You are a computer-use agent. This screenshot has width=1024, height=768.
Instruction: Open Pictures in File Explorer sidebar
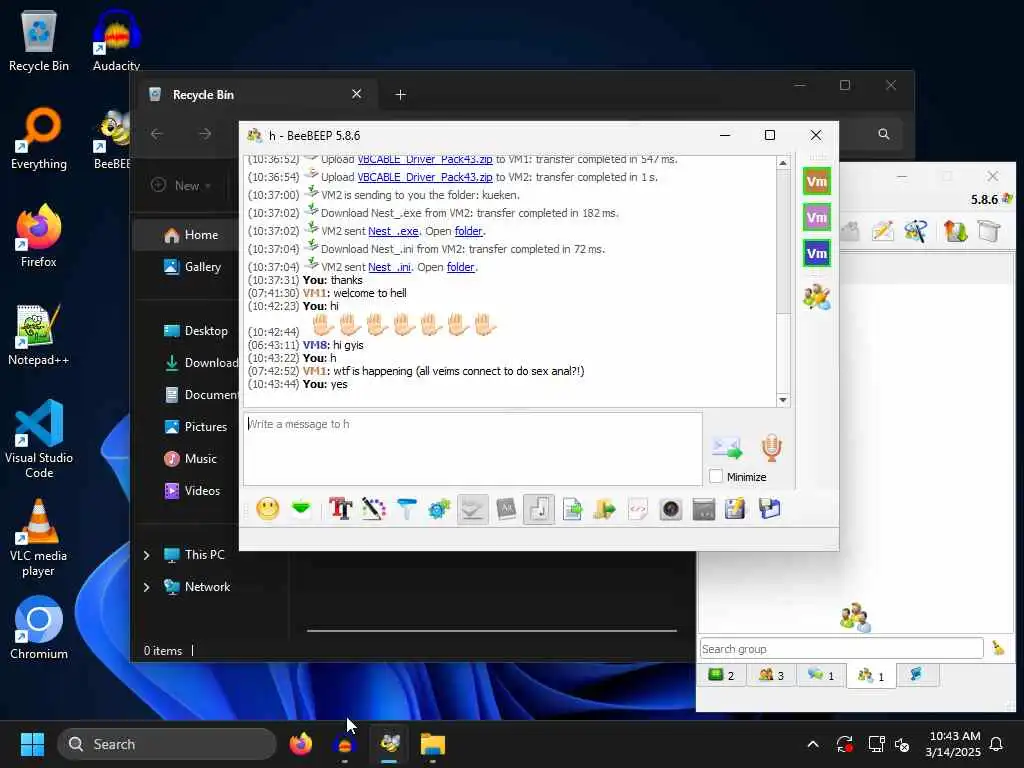(195, 426)
